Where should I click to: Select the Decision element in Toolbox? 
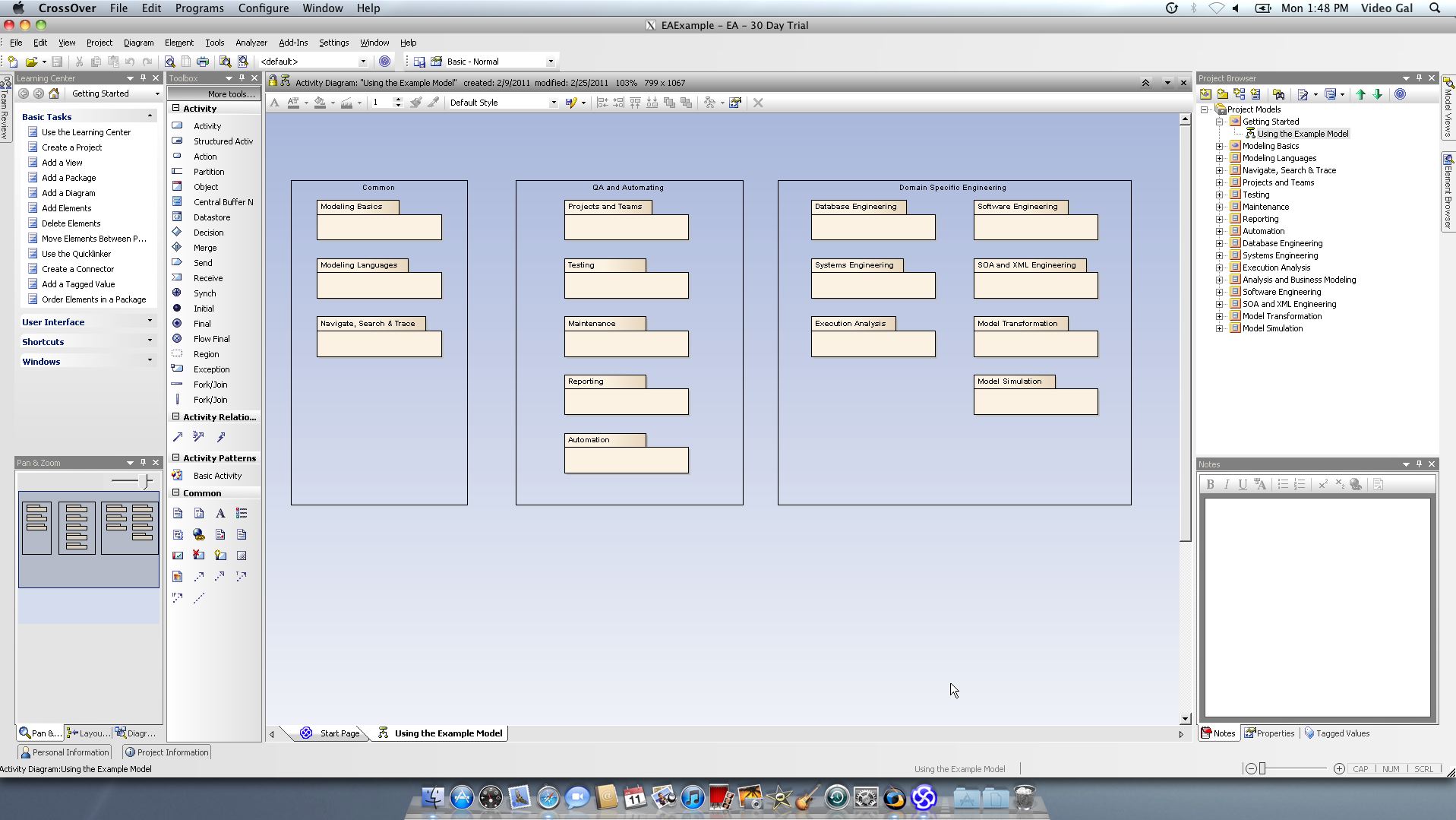click(207, 233)
